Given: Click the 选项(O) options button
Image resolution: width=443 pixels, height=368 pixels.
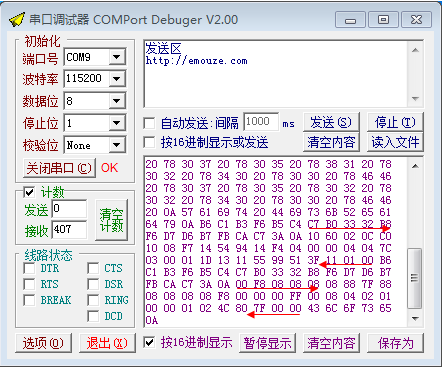Looking at the screenshot, I should click(x=43, y=343).
